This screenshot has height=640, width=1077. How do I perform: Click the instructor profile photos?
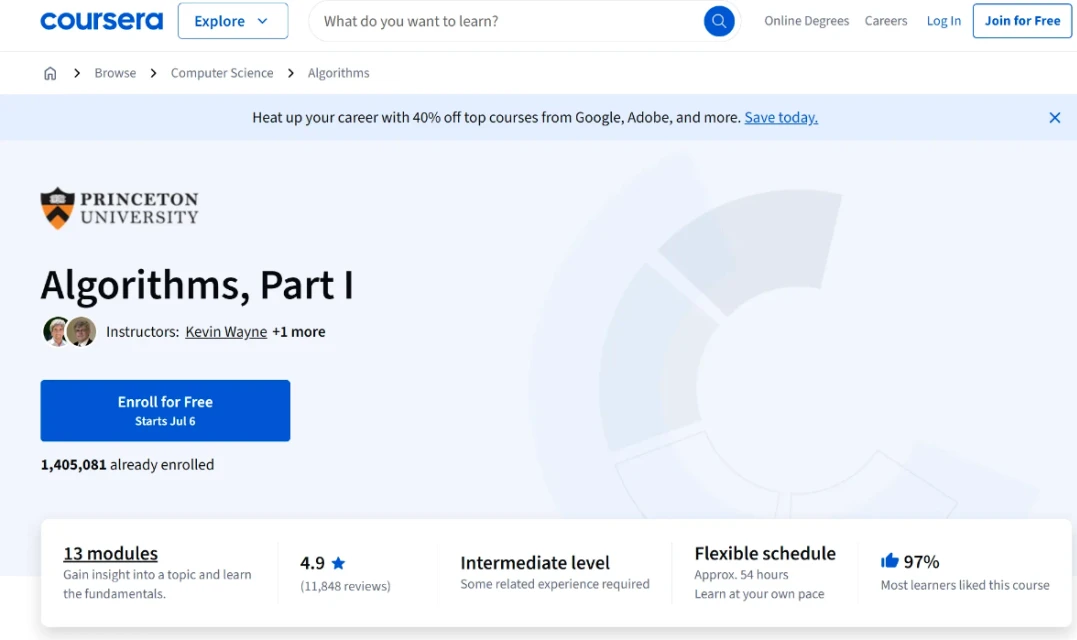coord(69,332)
